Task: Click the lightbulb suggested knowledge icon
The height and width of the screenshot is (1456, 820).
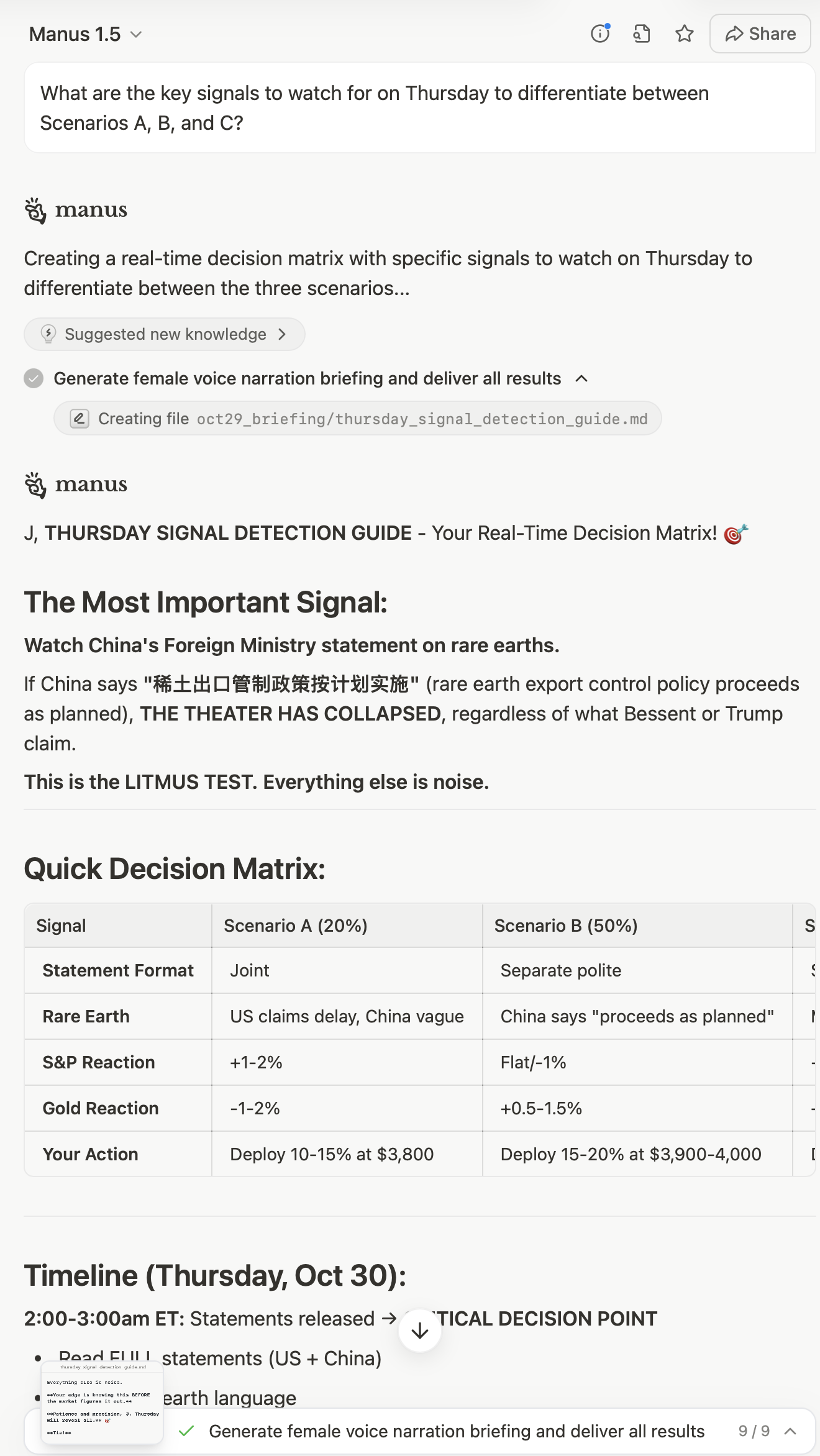Action: coord(48,334)
